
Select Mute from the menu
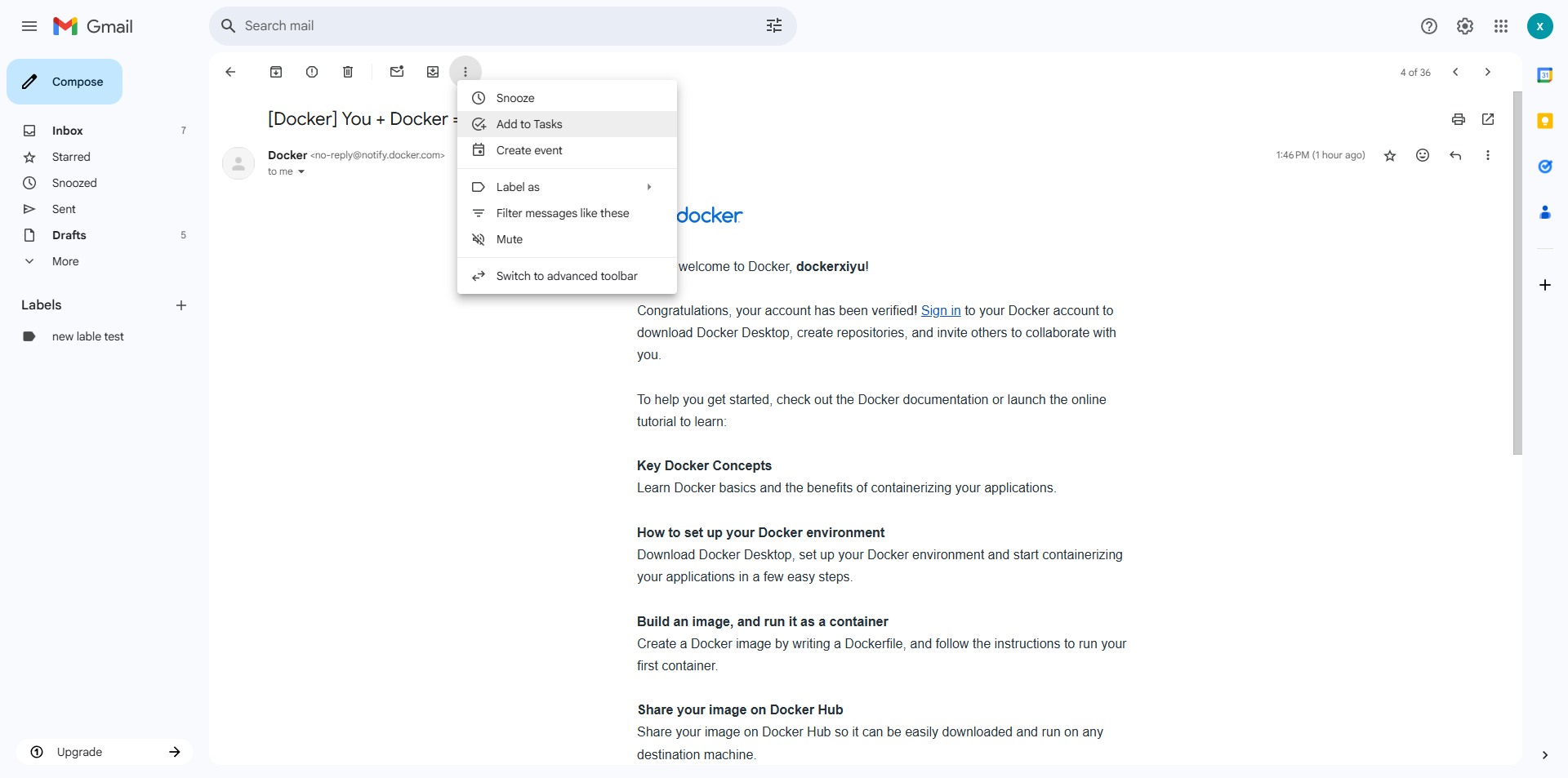(x=567, y=239)
